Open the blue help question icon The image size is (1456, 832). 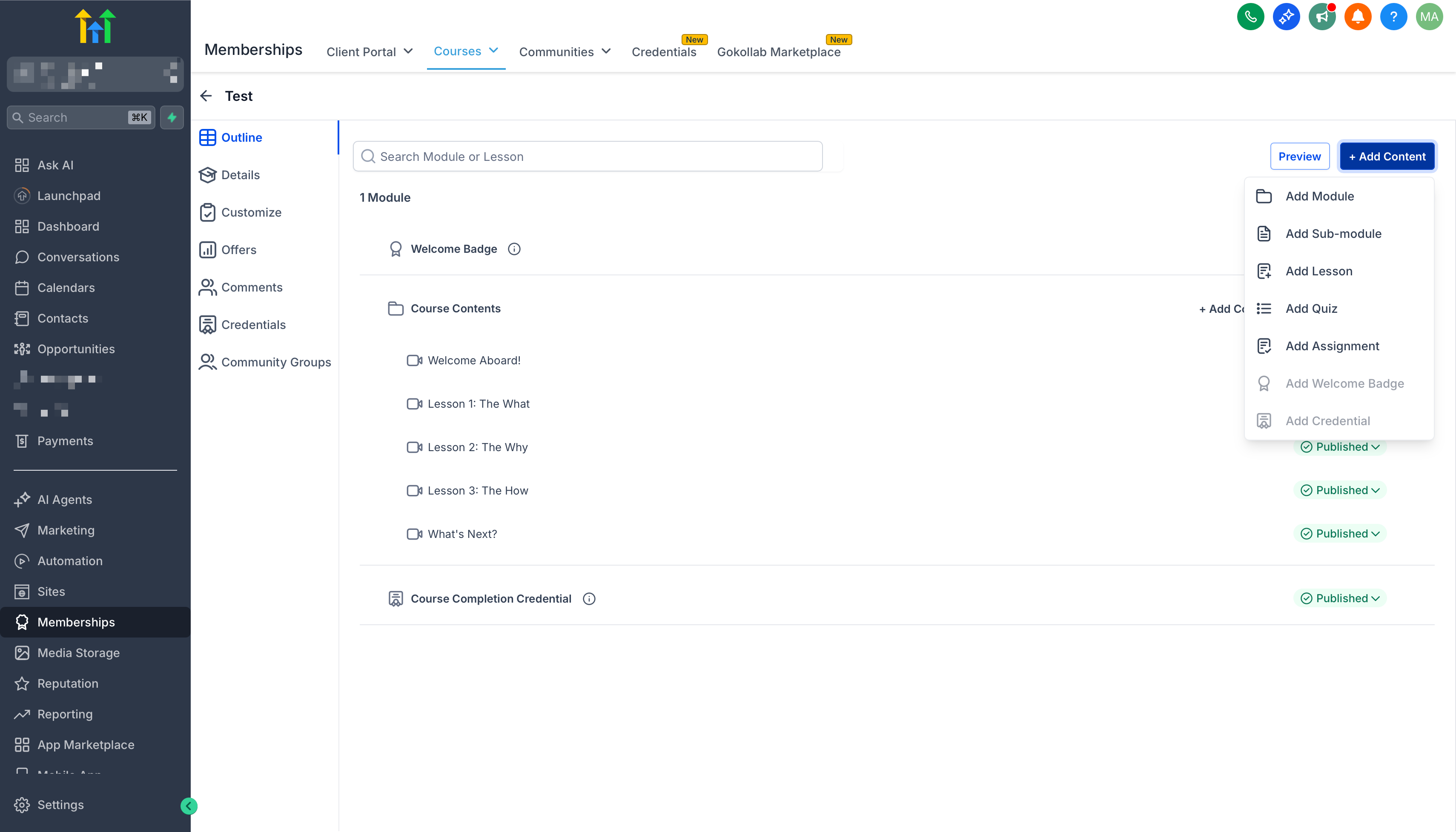pyautogui.click(x=1393, y=17)
